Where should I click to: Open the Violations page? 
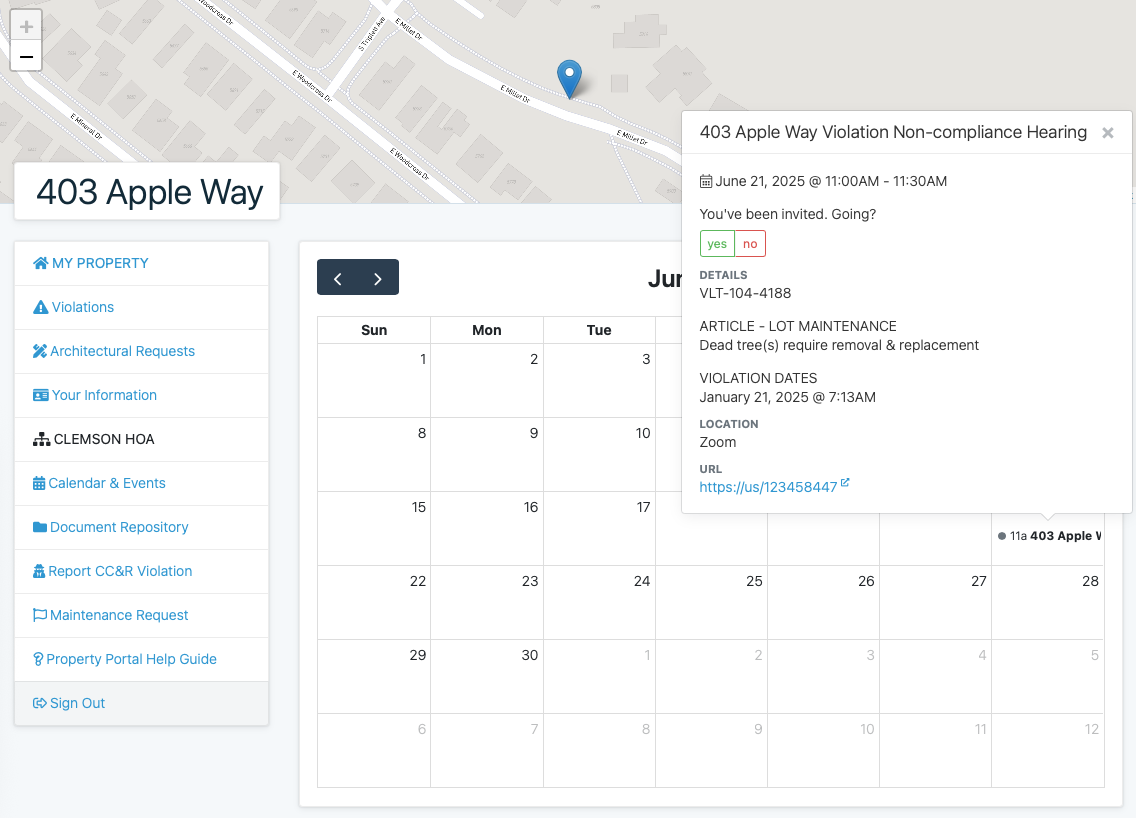pyautogui.click(x=141, y=307)
